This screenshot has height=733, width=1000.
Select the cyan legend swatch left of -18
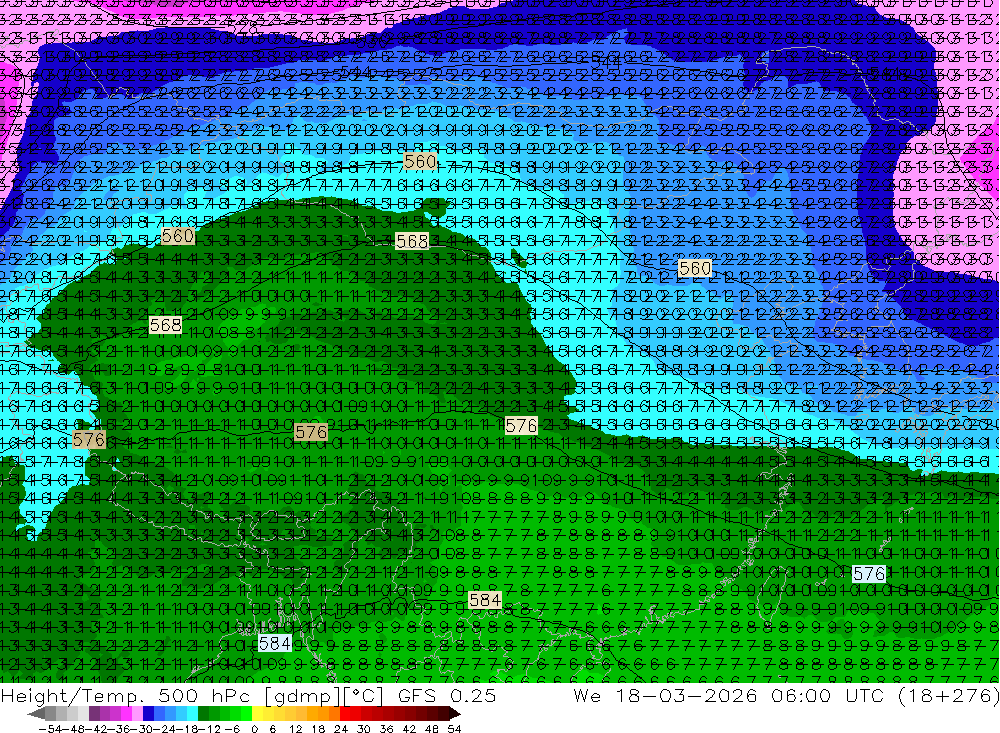point(192,714)
